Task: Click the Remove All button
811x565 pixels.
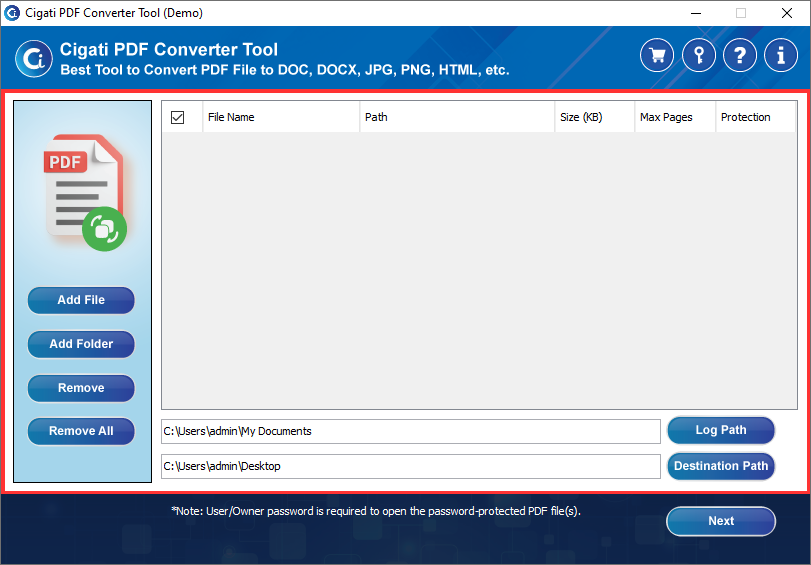Action: tap(81, 431)
